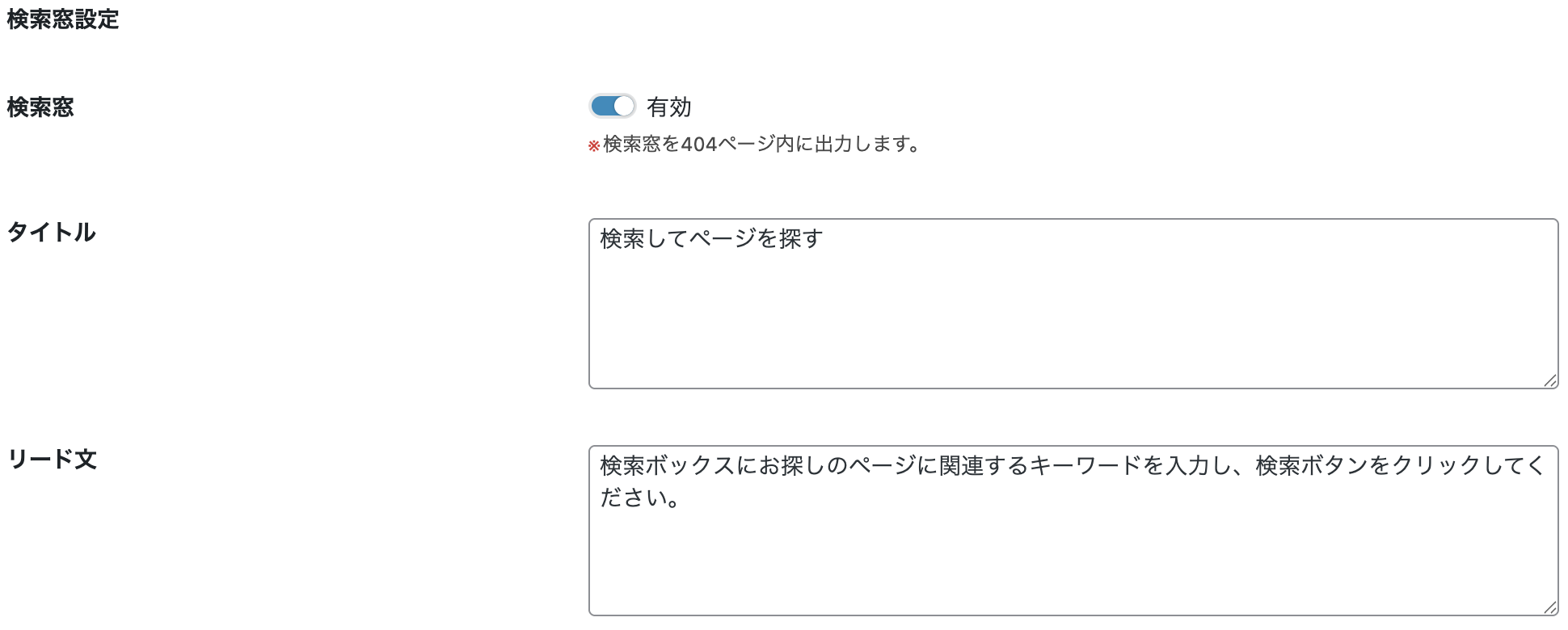Click the red ※ note marker

click(x=594, y=145)
